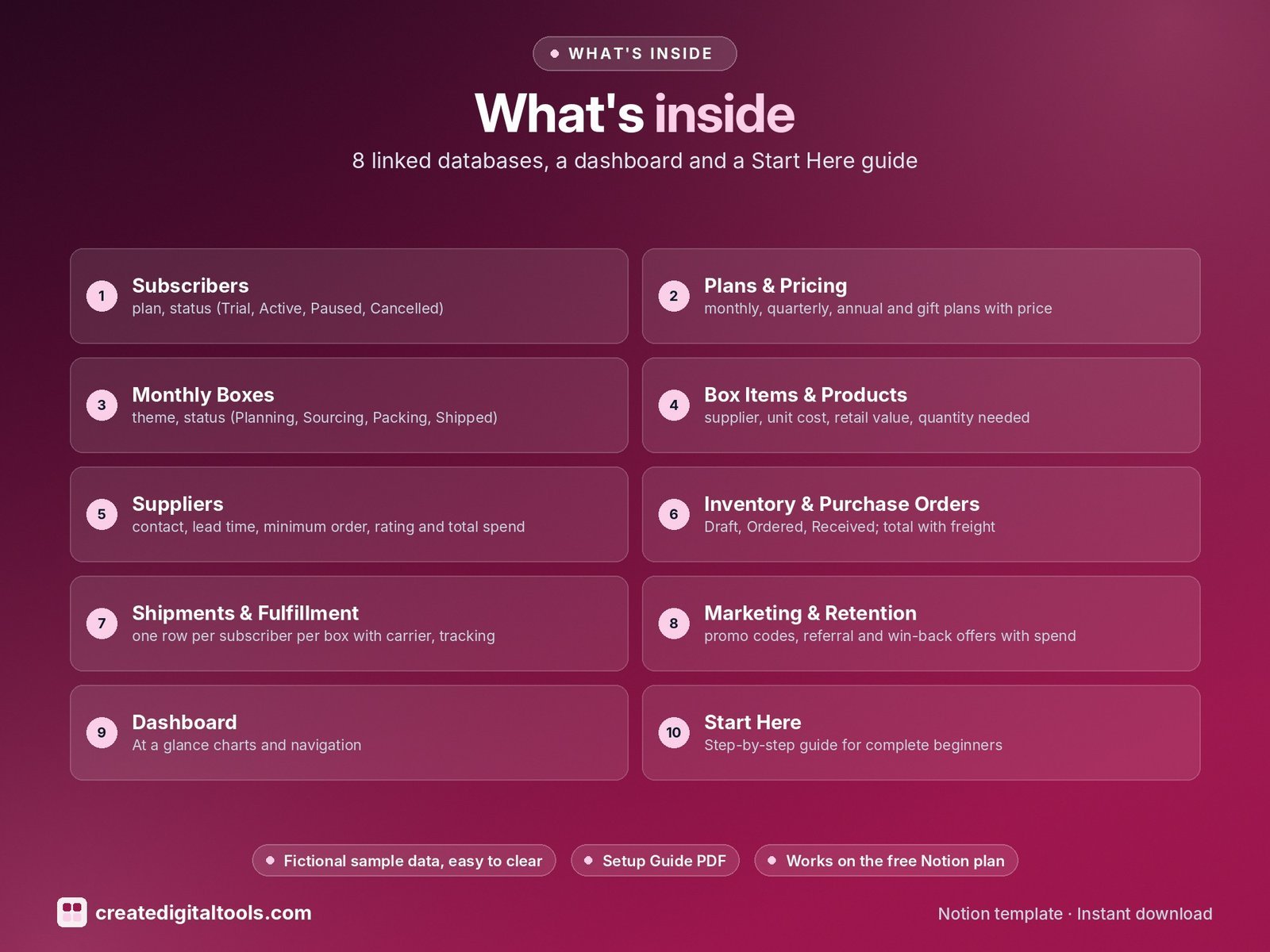Select the Box Items & Products heading
This screenshot has width=1270, height=952.
coord(806,395)
